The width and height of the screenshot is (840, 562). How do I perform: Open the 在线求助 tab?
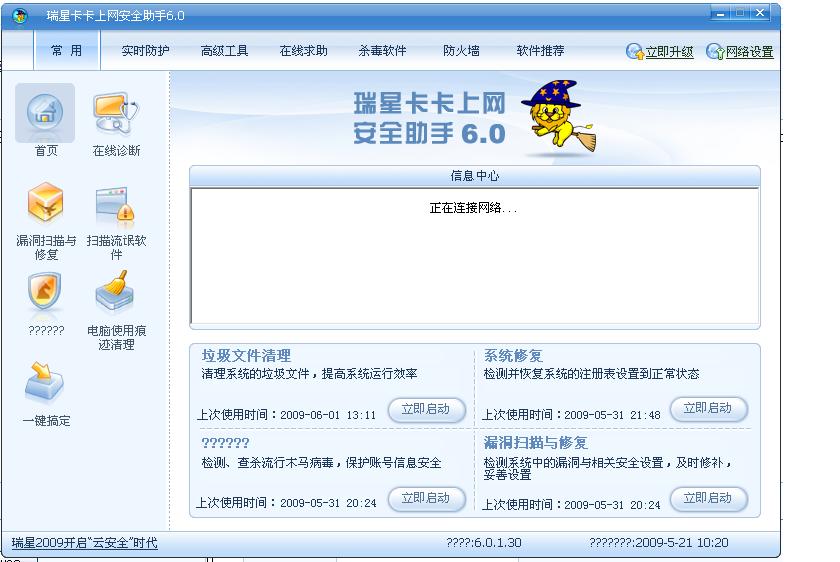tap(303, 51)
